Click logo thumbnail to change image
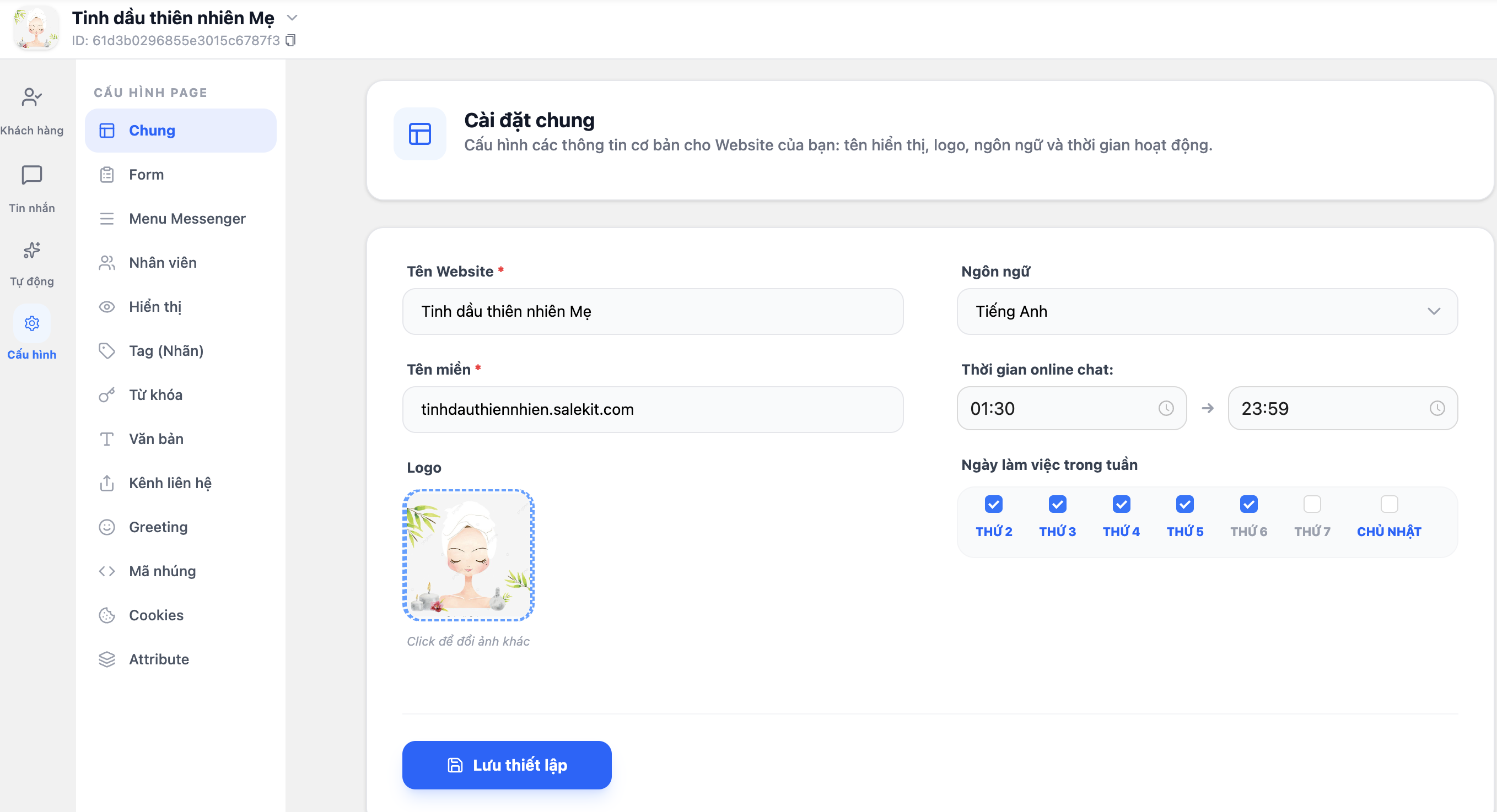 click(x=468, y=555)
